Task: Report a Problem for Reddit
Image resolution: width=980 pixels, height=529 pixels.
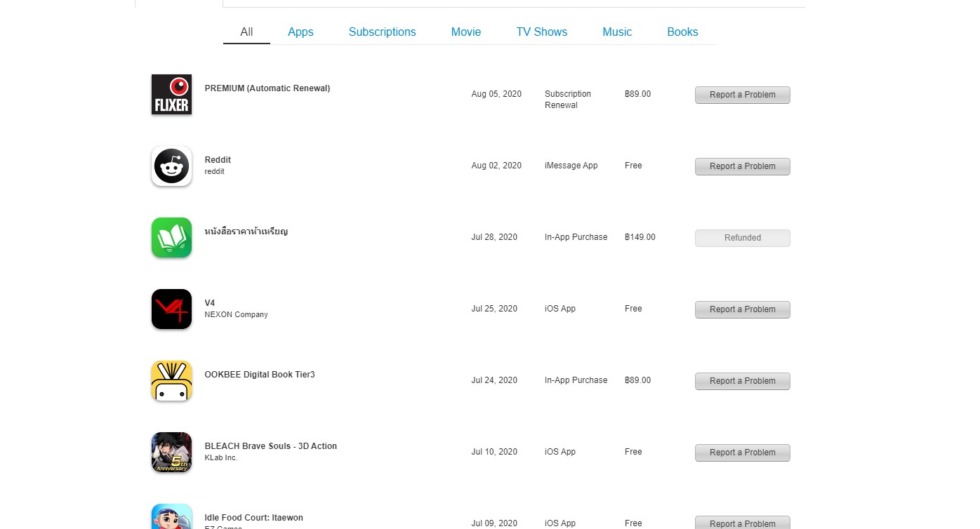Action: pyautogui.click(x=742, y=166)
